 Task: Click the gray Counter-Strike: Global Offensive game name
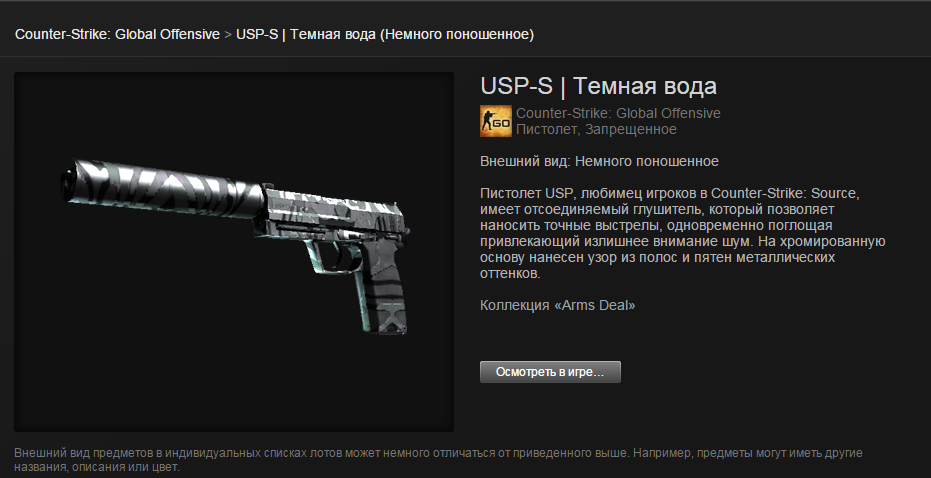click(618, 113)
